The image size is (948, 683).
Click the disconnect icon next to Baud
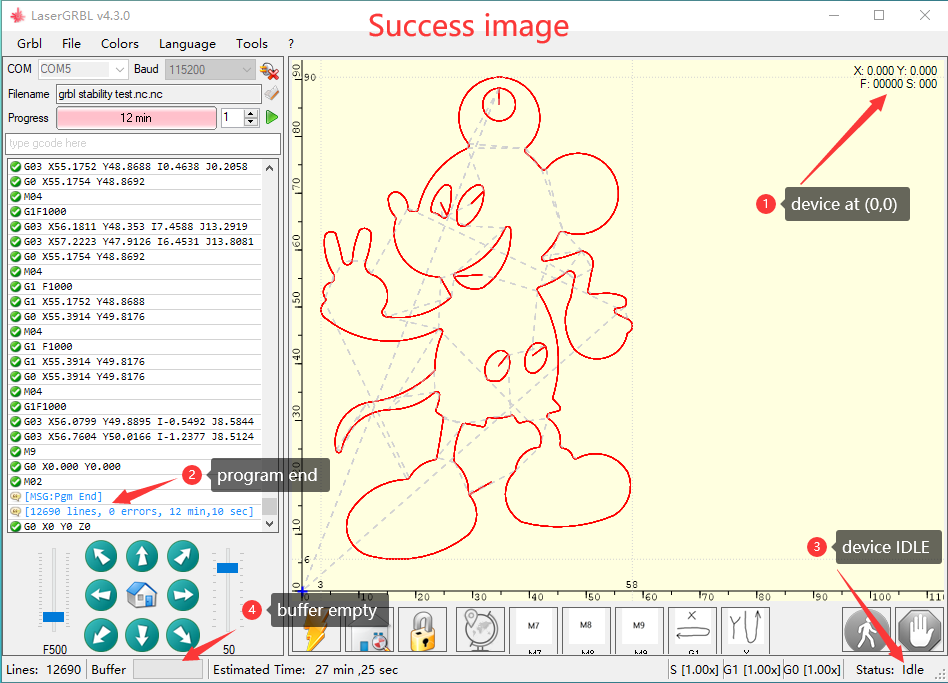(268, 70)
